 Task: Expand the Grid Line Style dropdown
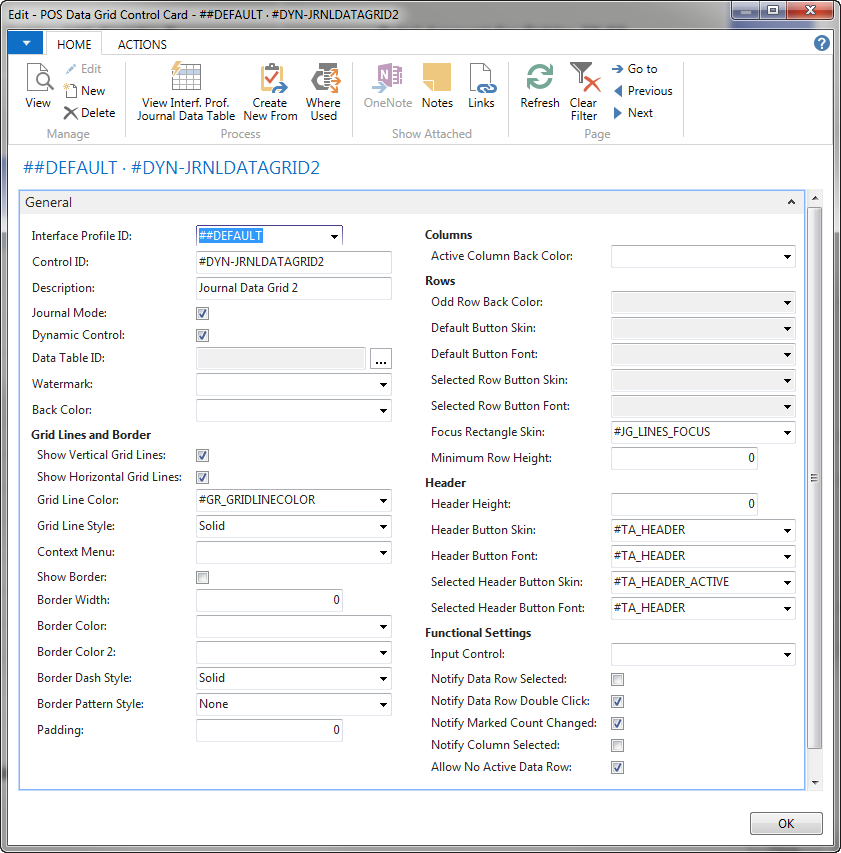(383, 526)
